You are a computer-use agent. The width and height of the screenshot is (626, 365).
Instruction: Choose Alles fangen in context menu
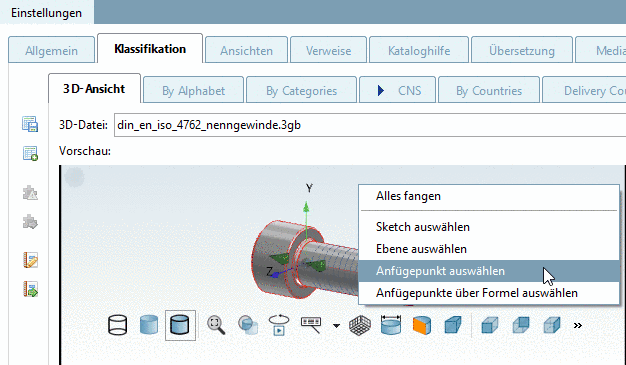click(x=489, y=196)
